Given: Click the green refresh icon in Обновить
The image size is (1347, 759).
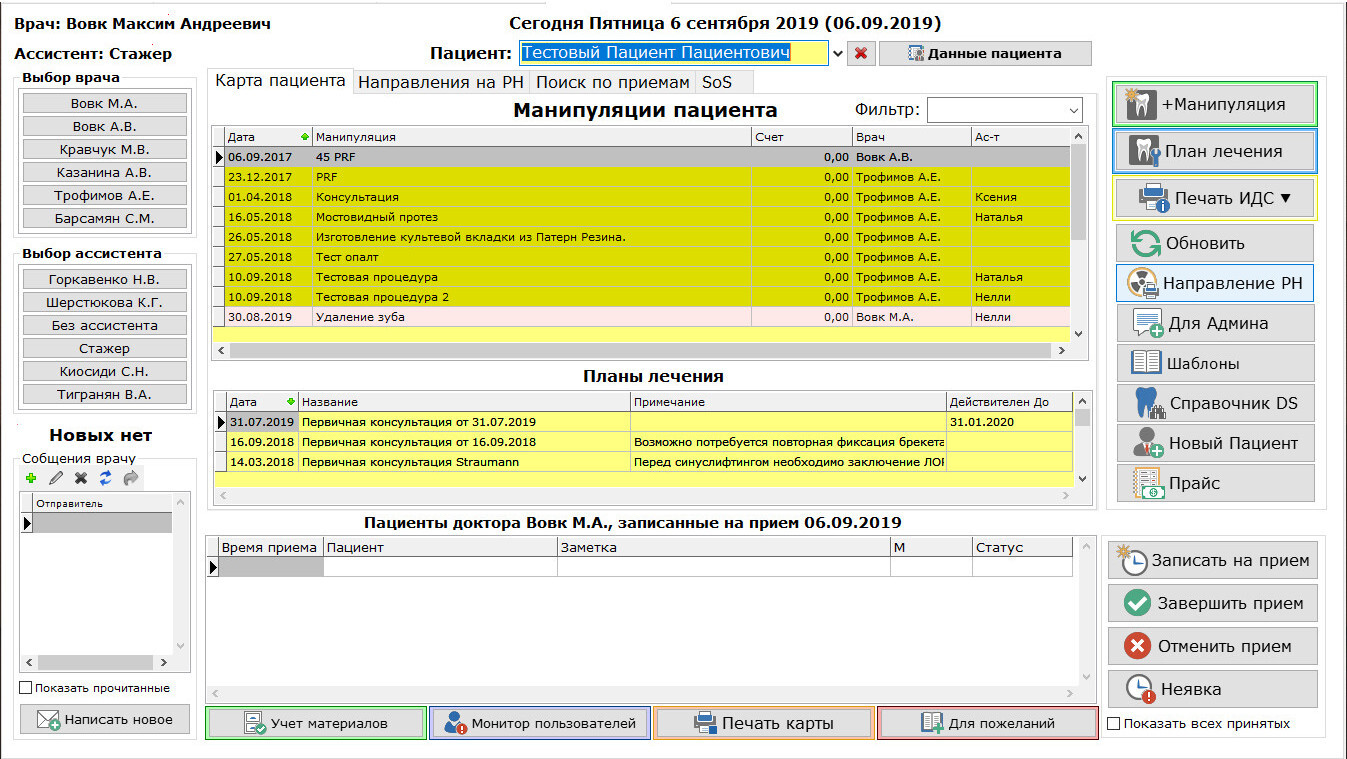Looking at the screenshot, I should coord(1145,243).
